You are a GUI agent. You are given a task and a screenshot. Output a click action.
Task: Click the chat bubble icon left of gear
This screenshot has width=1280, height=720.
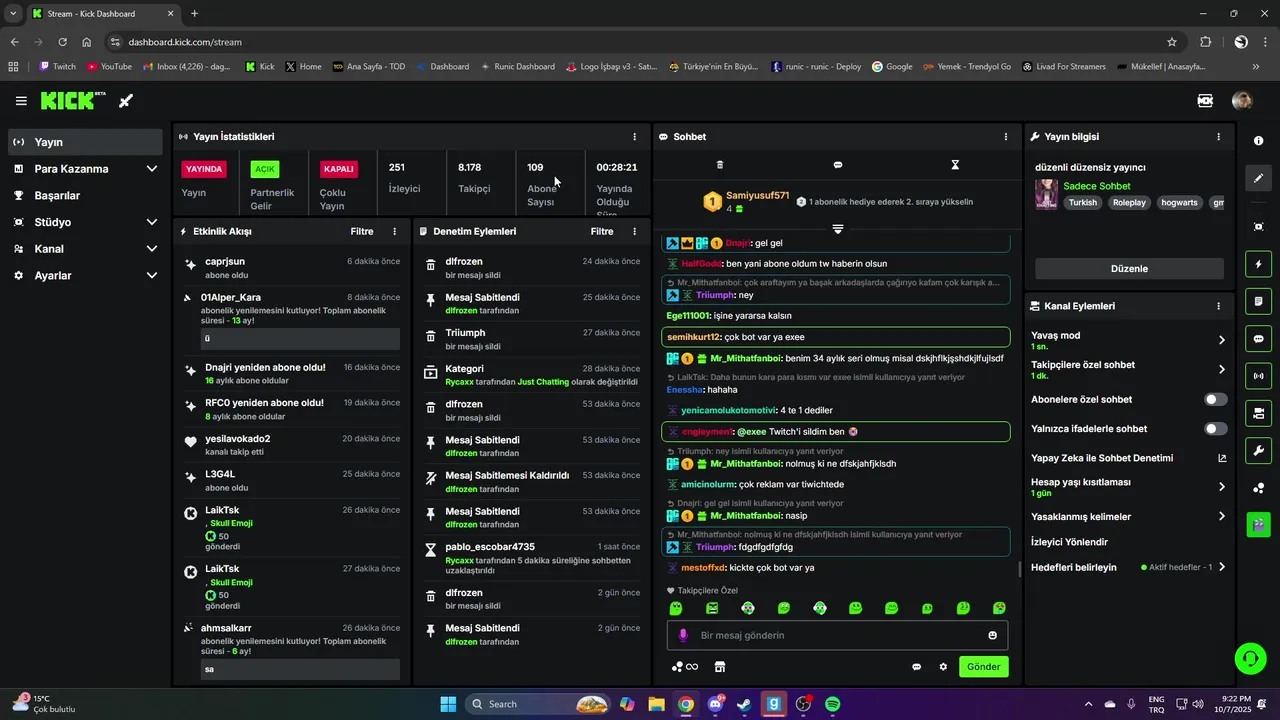tap(916, 667)
